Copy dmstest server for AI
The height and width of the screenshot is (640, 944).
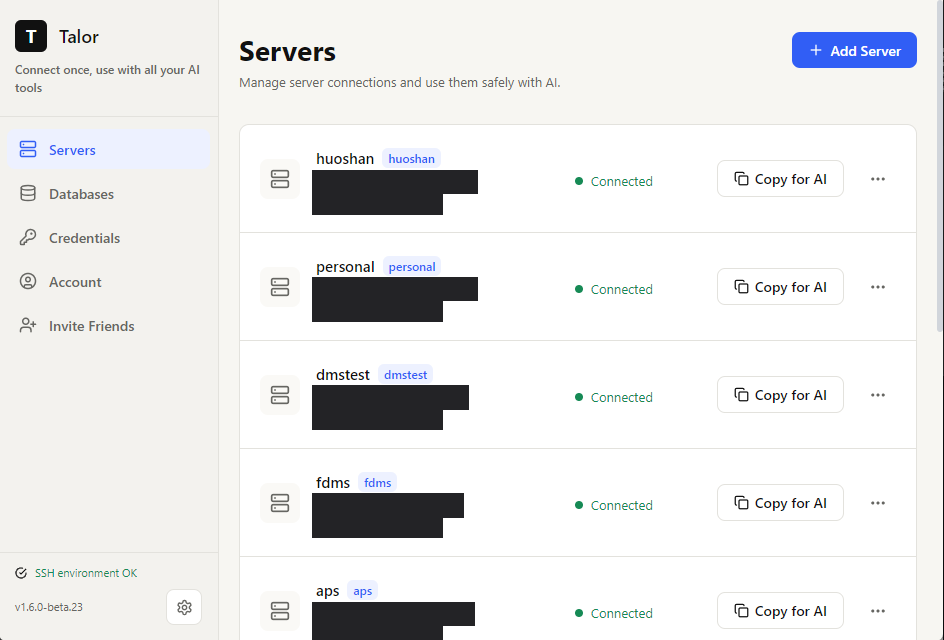pos(780,395)
